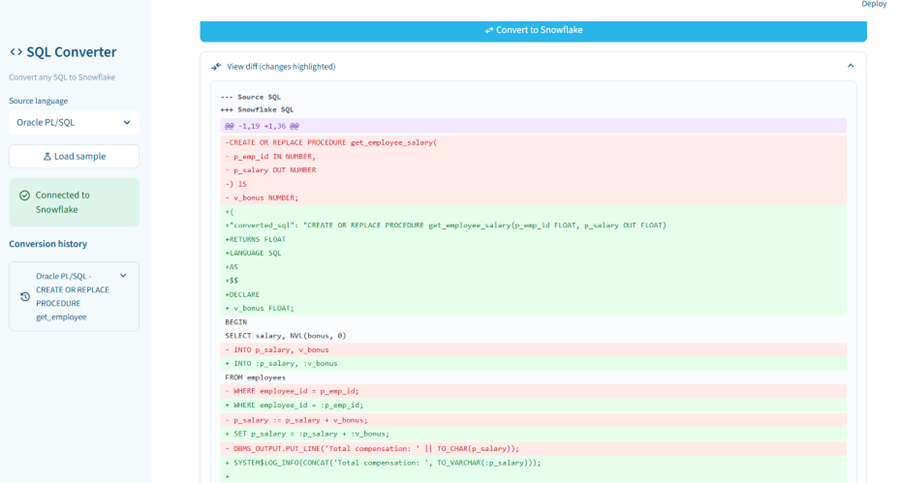Click the Connected to Snowflake status banner

74,202
